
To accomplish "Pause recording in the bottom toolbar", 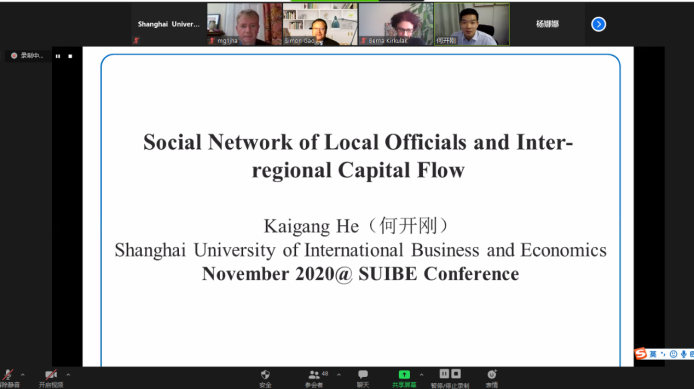I will point(444,374).
